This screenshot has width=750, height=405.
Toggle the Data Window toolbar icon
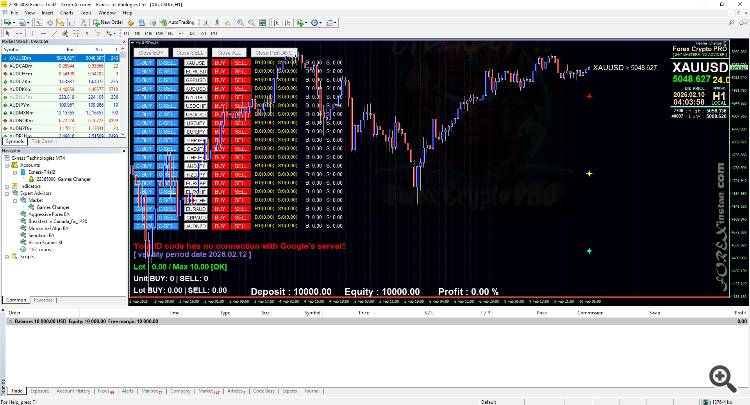[x=50, y=22]
